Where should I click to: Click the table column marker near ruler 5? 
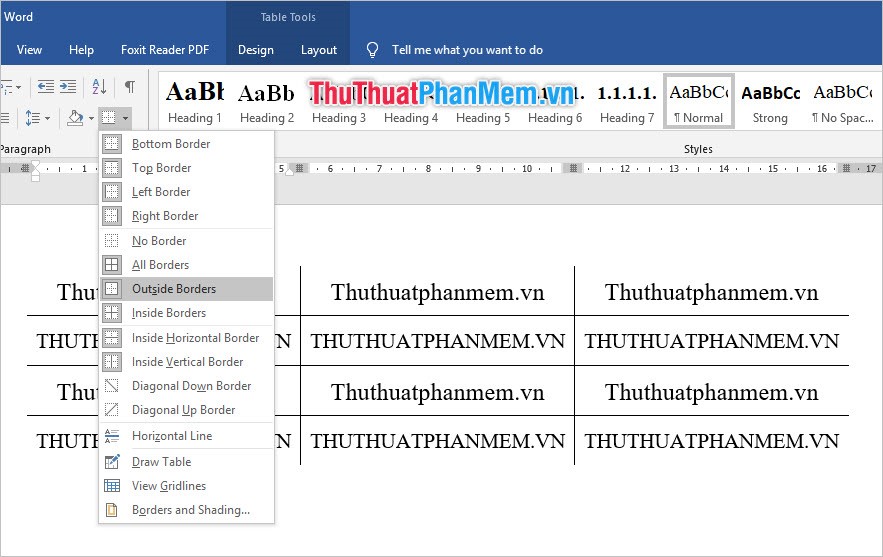click(300, 168)
